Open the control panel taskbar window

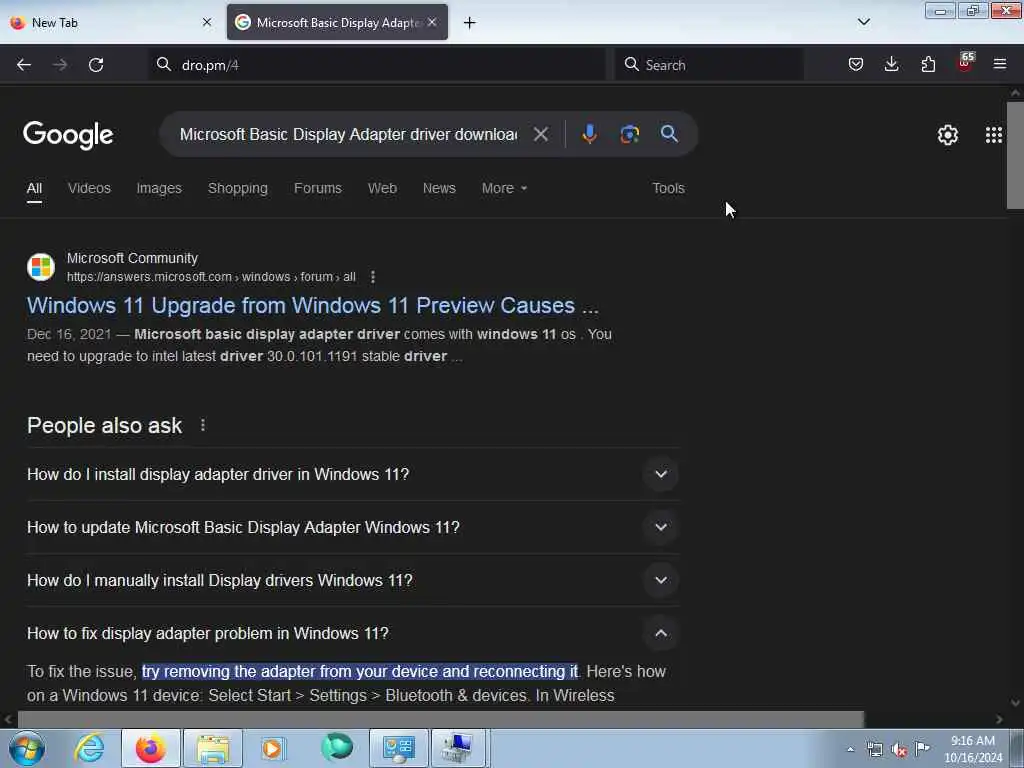pyautogui.click(x=398, y=748)
